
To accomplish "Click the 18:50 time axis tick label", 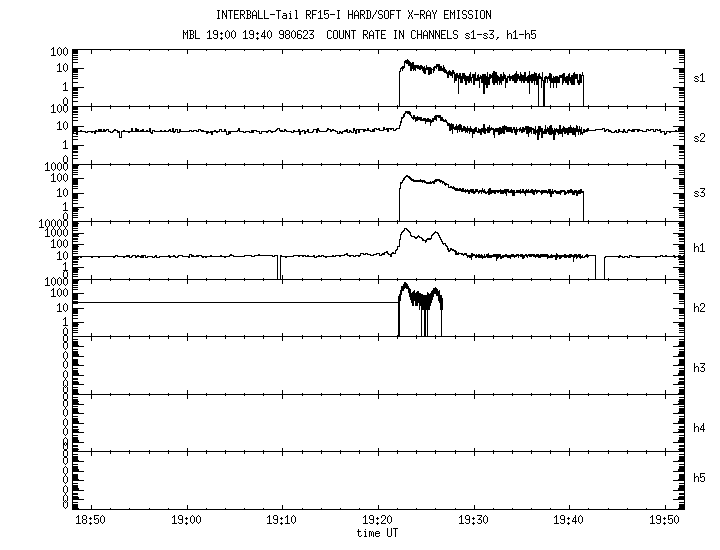I will pos(91,520).
